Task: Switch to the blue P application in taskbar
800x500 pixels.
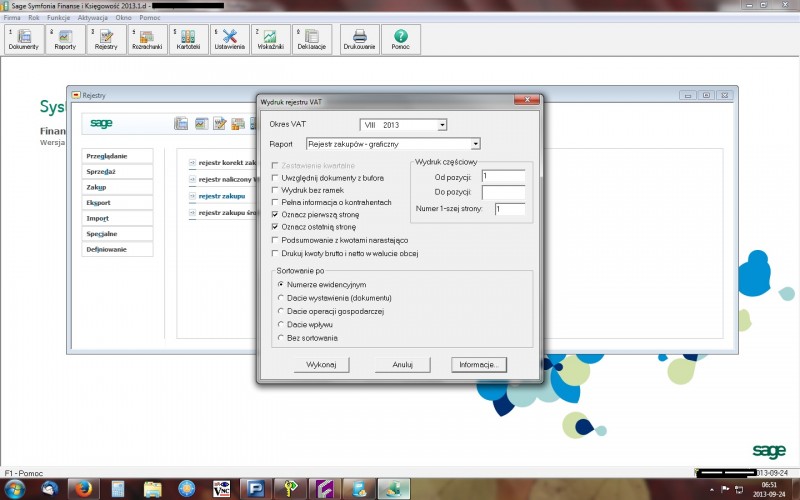Action: 255,489
